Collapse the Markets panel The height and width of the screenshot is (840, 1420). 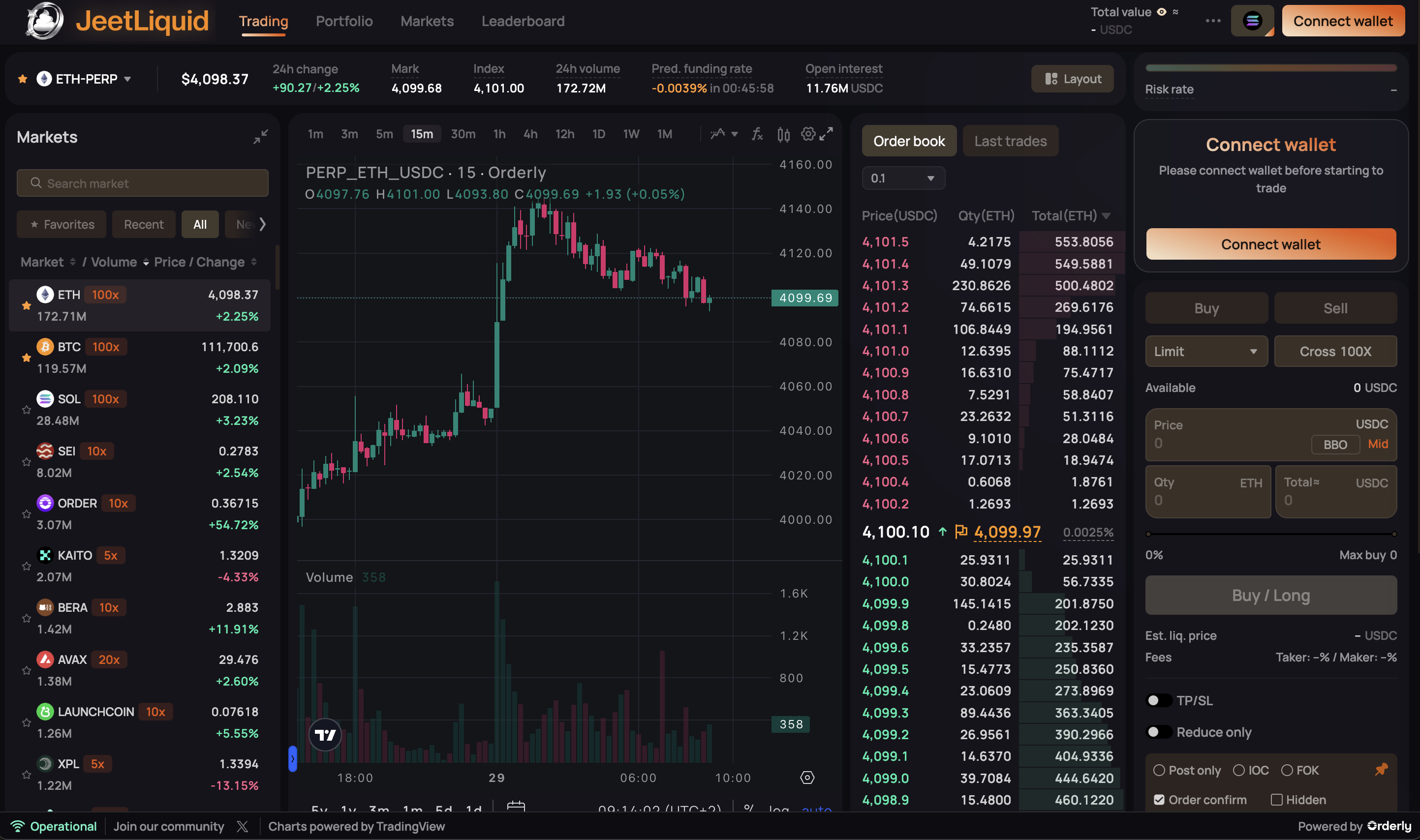click(x=260, y=136)
